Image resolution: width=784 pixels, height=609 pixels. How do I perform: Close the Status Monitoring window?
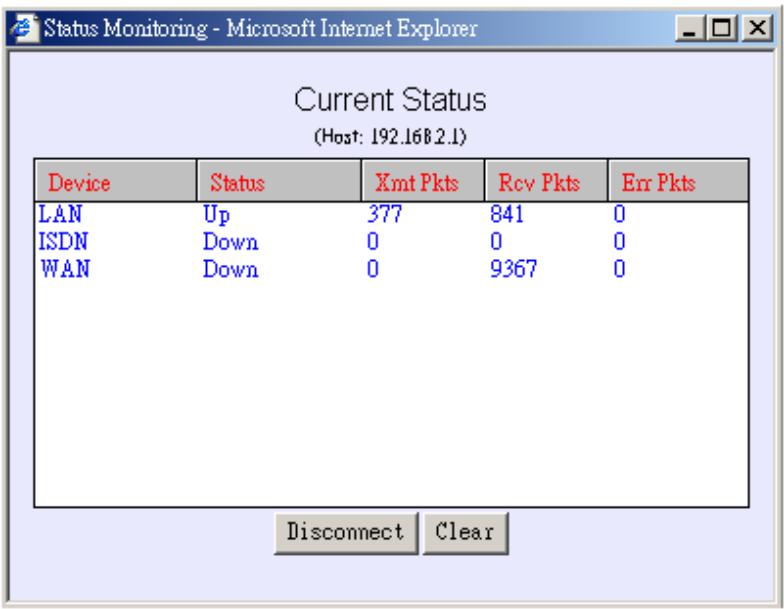[x=758, y=28]
